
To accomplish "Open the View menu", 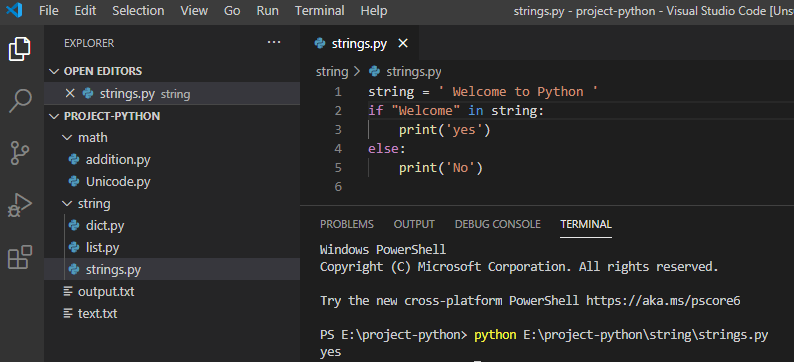I will tap(194, 11).
